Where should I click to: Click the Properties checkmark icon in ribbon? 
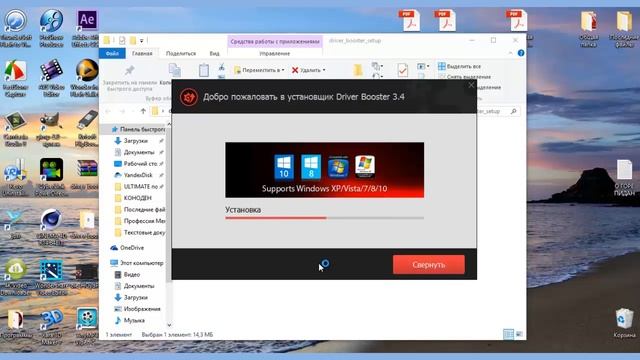tap(402, 70)
